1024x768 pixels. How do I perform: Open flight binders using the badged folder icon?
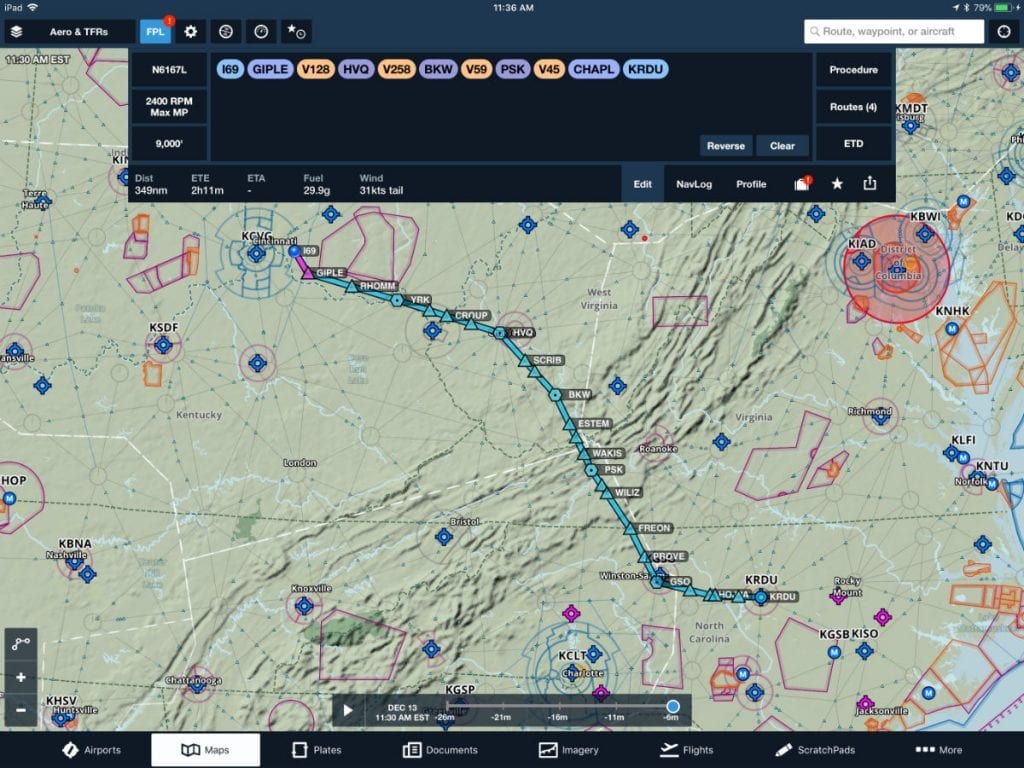[803, 184]
